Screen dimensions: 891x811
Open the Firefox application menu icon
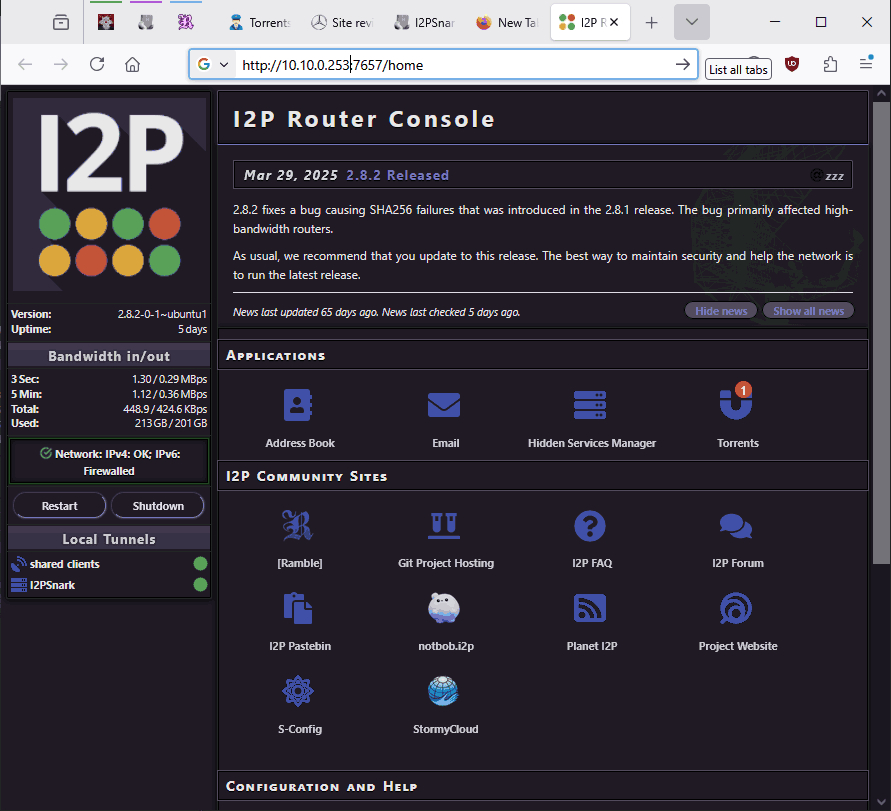[866, 63]
